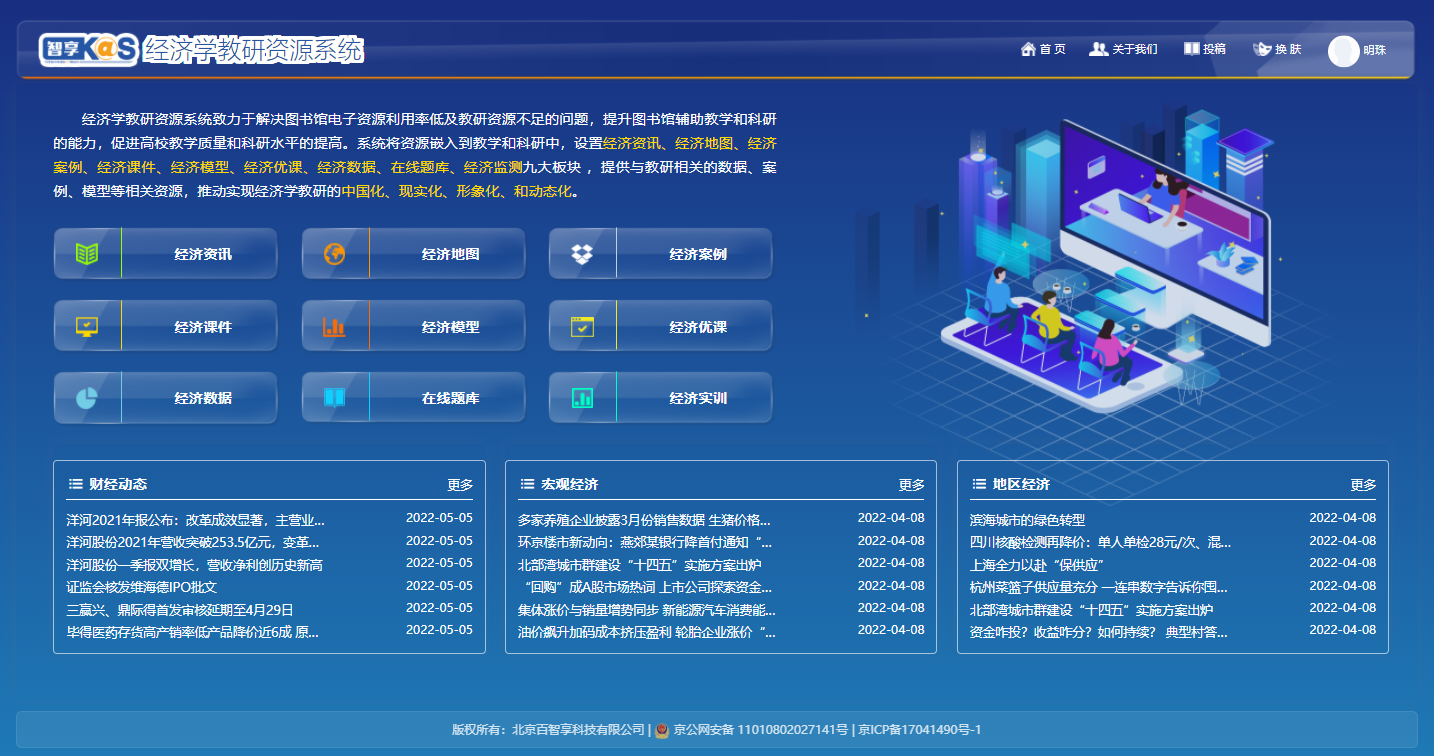Click the 经济实训 green chart icon

coord(582,398)
